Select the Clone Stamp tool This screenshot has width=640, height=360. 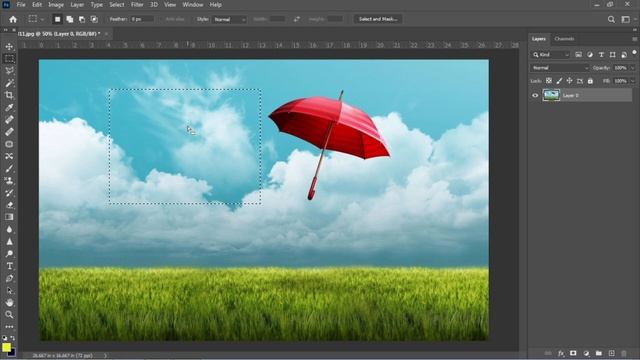[x=9, y=180]
